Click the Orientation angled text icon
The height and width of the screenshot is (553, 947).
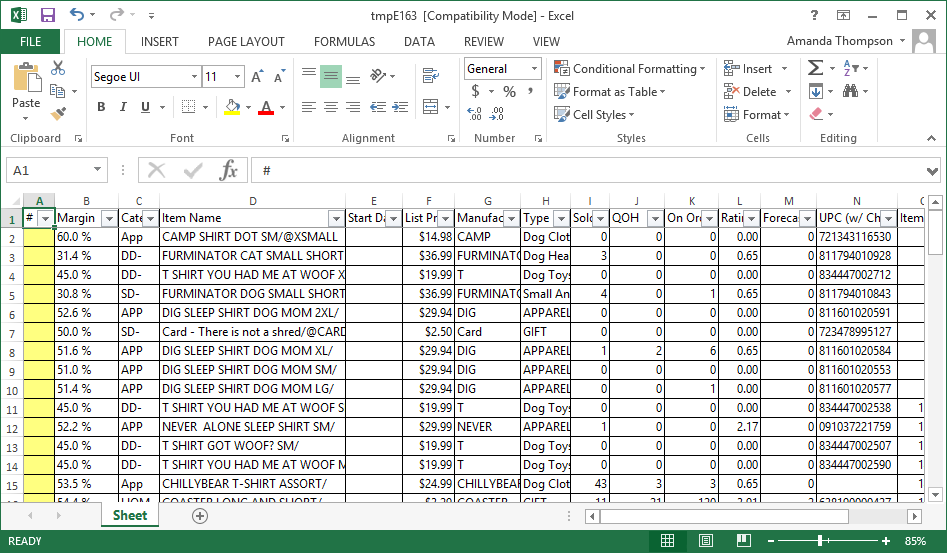pyautogui.click(x=378, y=75)
